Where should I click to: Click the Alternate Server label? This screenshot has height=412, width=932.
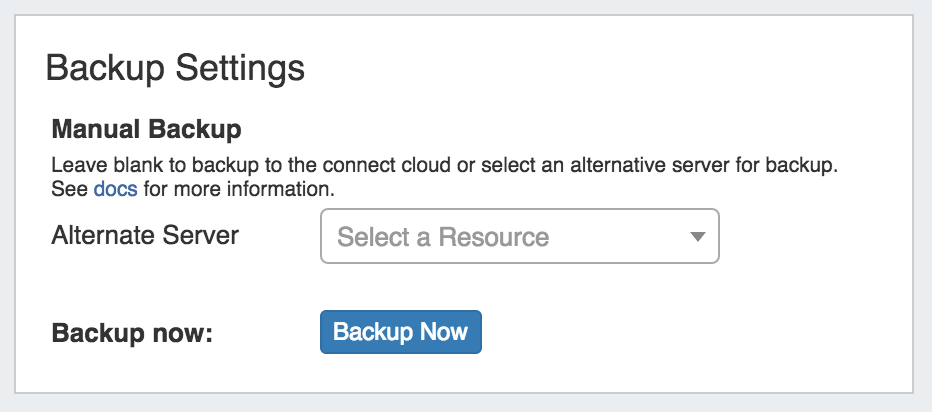[x=145, y=236]
